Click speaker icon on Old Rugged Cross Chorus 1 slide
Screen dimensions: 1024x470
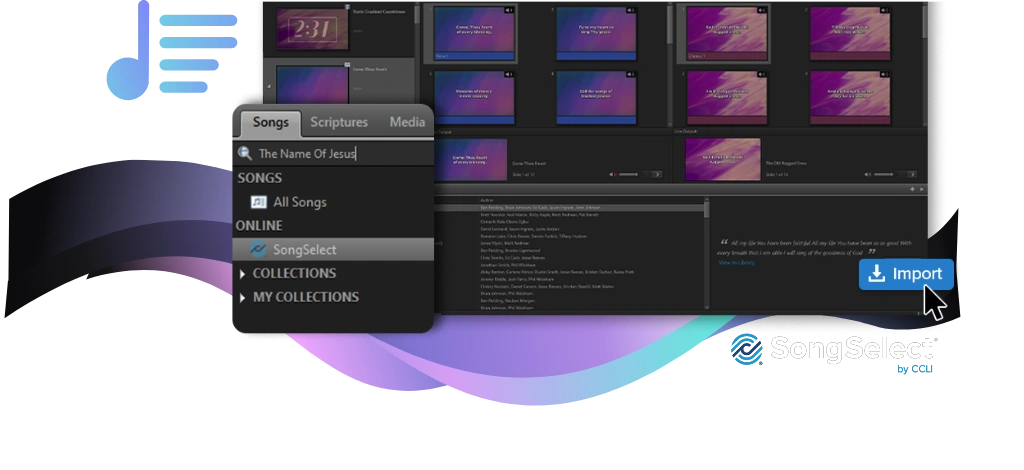tap(761, 10)
